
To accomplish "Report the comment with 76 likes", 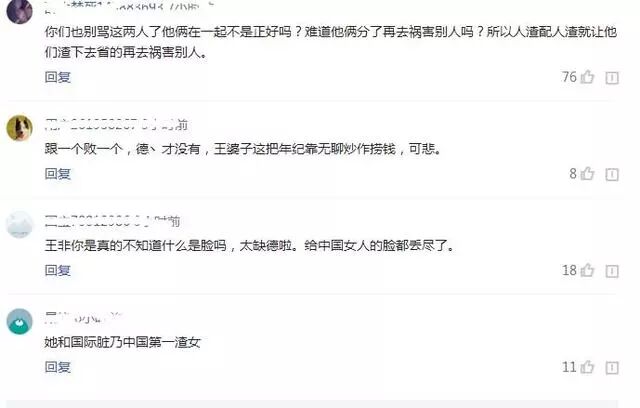I will [612, 78].
